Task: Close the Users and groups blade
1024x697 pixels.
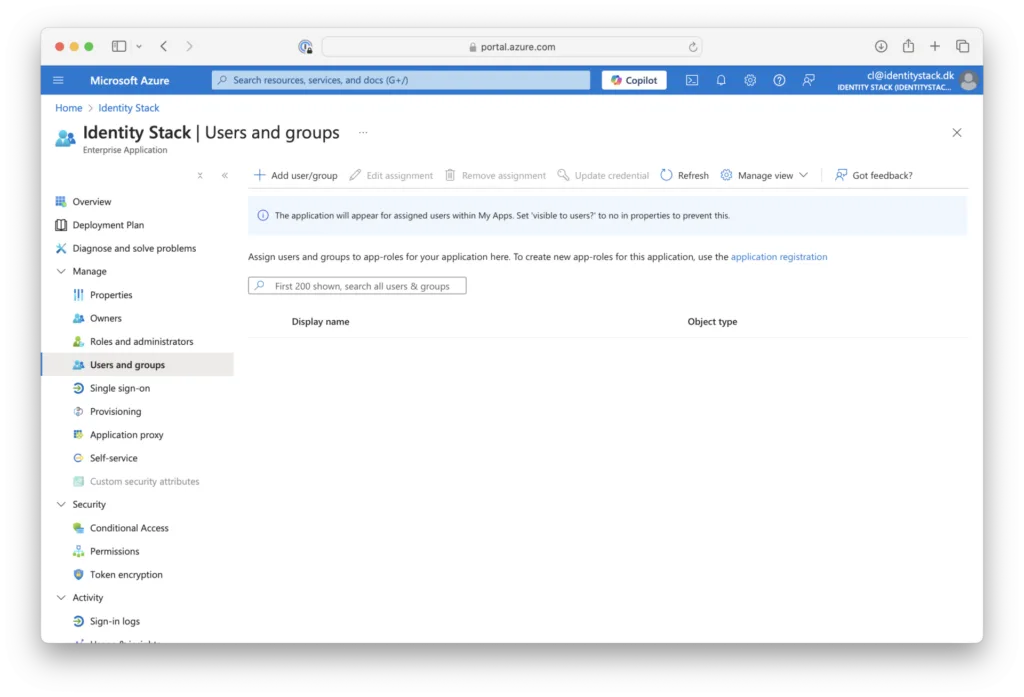Action: coord(957,133)
